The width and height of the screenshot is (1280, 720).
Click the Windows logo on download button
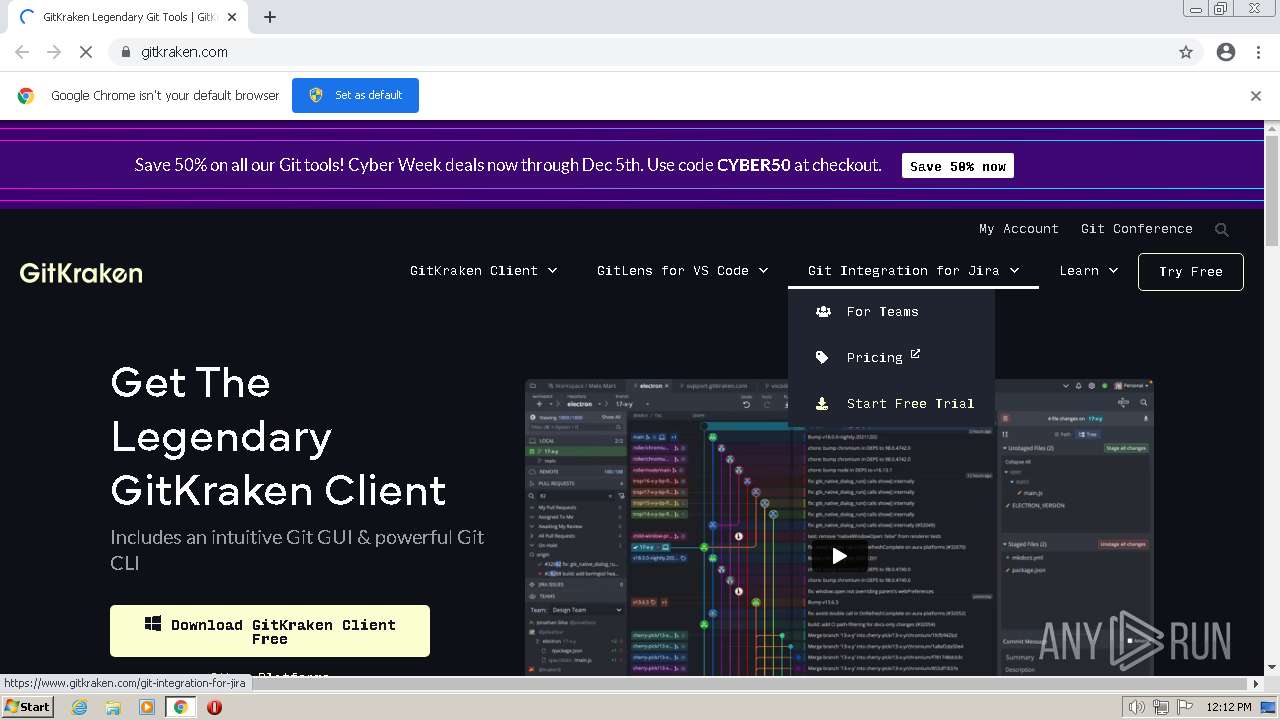coord(153,624)
